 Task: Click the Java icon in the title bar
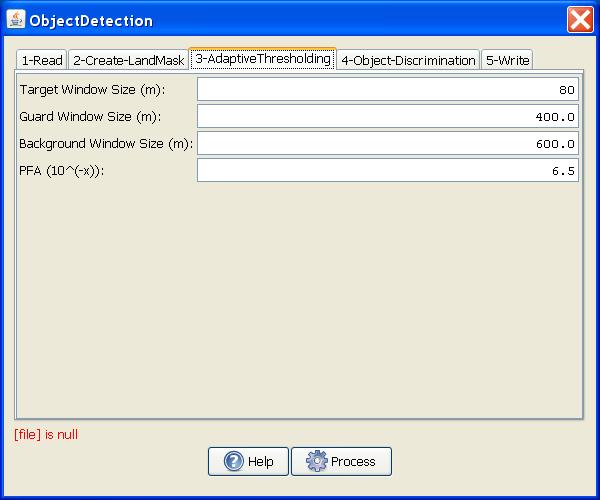[x=16, y=19]
